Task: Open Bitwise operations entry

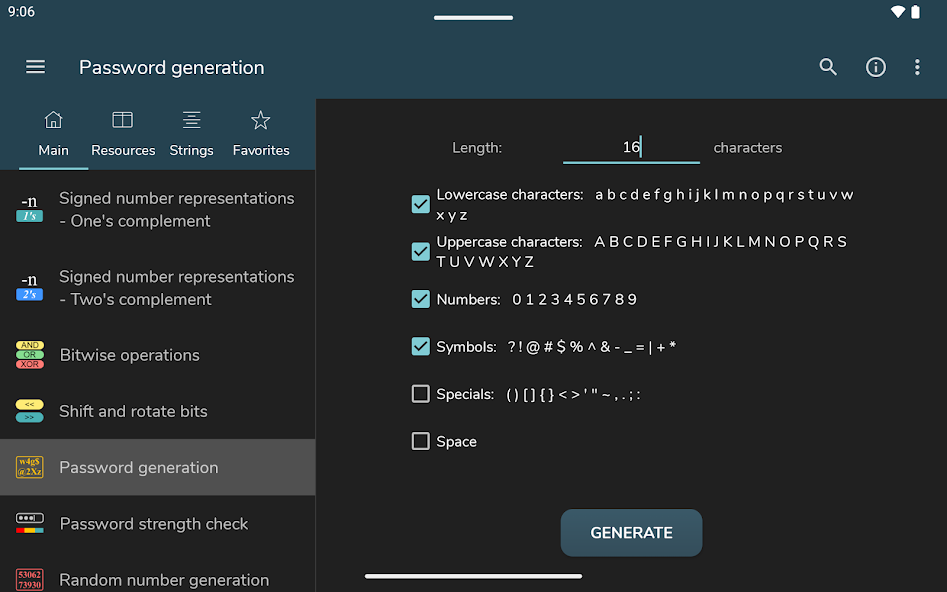Action: [x=158, y=355]
